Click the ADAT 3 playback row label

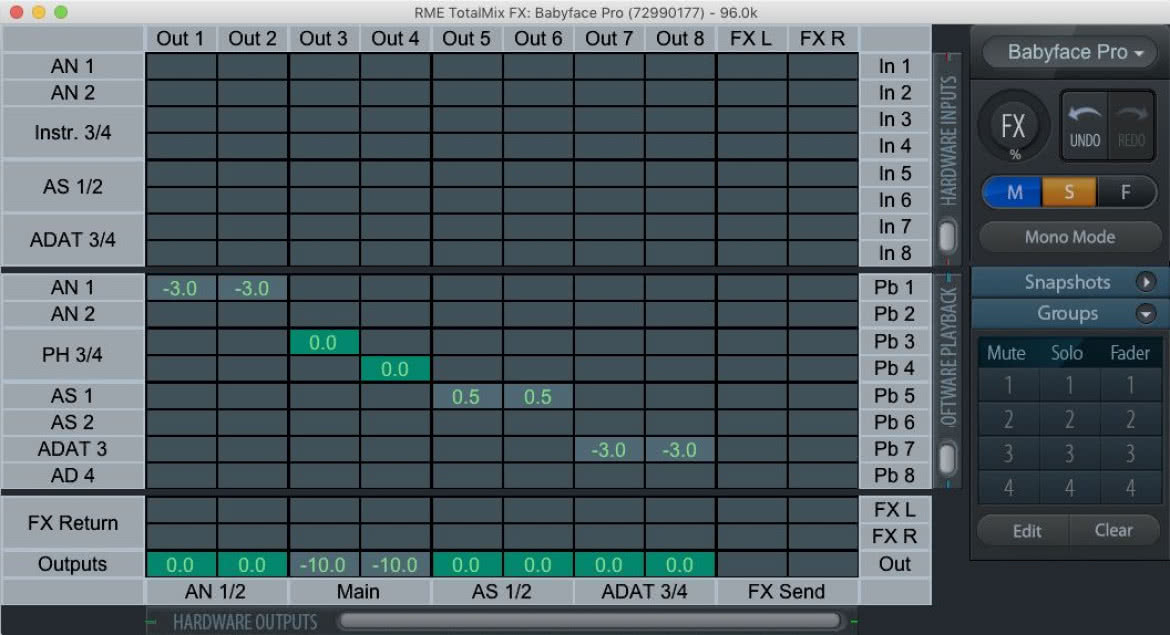coord(72,449)
